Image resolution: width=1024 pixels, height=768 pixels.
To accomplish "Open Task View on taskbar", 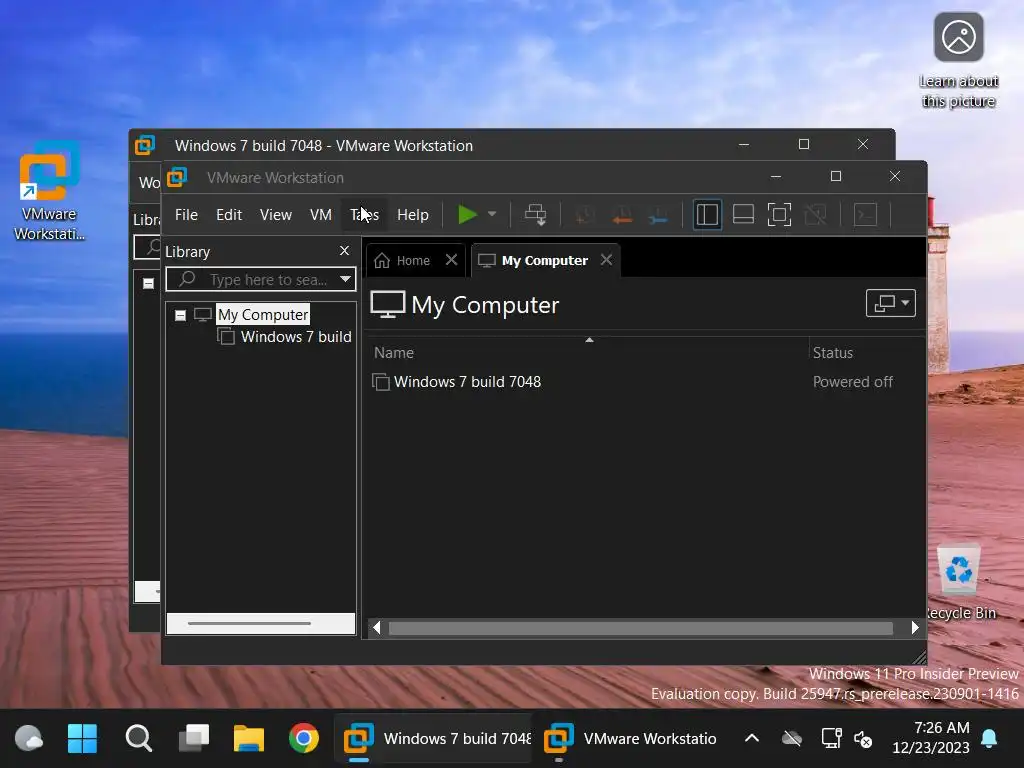I will [x=194, y=739].
